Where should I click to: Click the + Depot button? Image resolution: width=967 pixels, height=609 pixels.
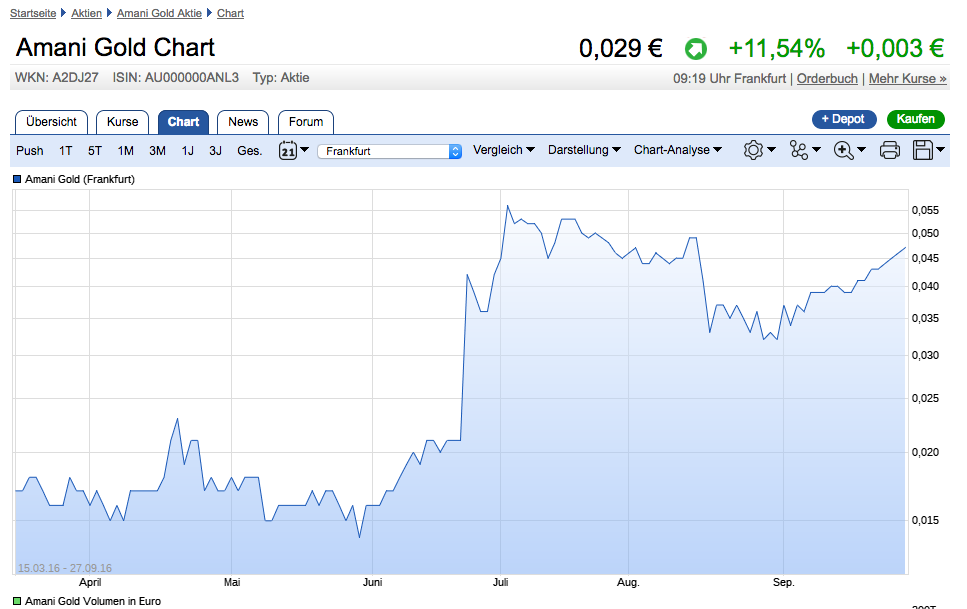(844, 119)
